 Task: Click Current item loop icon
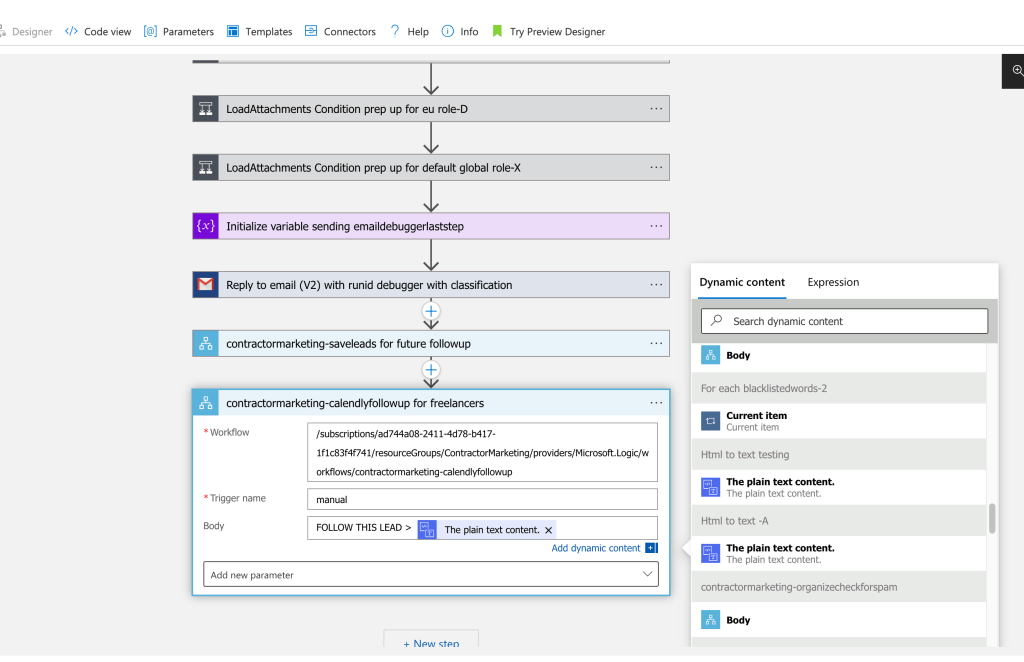click(711, 421)
